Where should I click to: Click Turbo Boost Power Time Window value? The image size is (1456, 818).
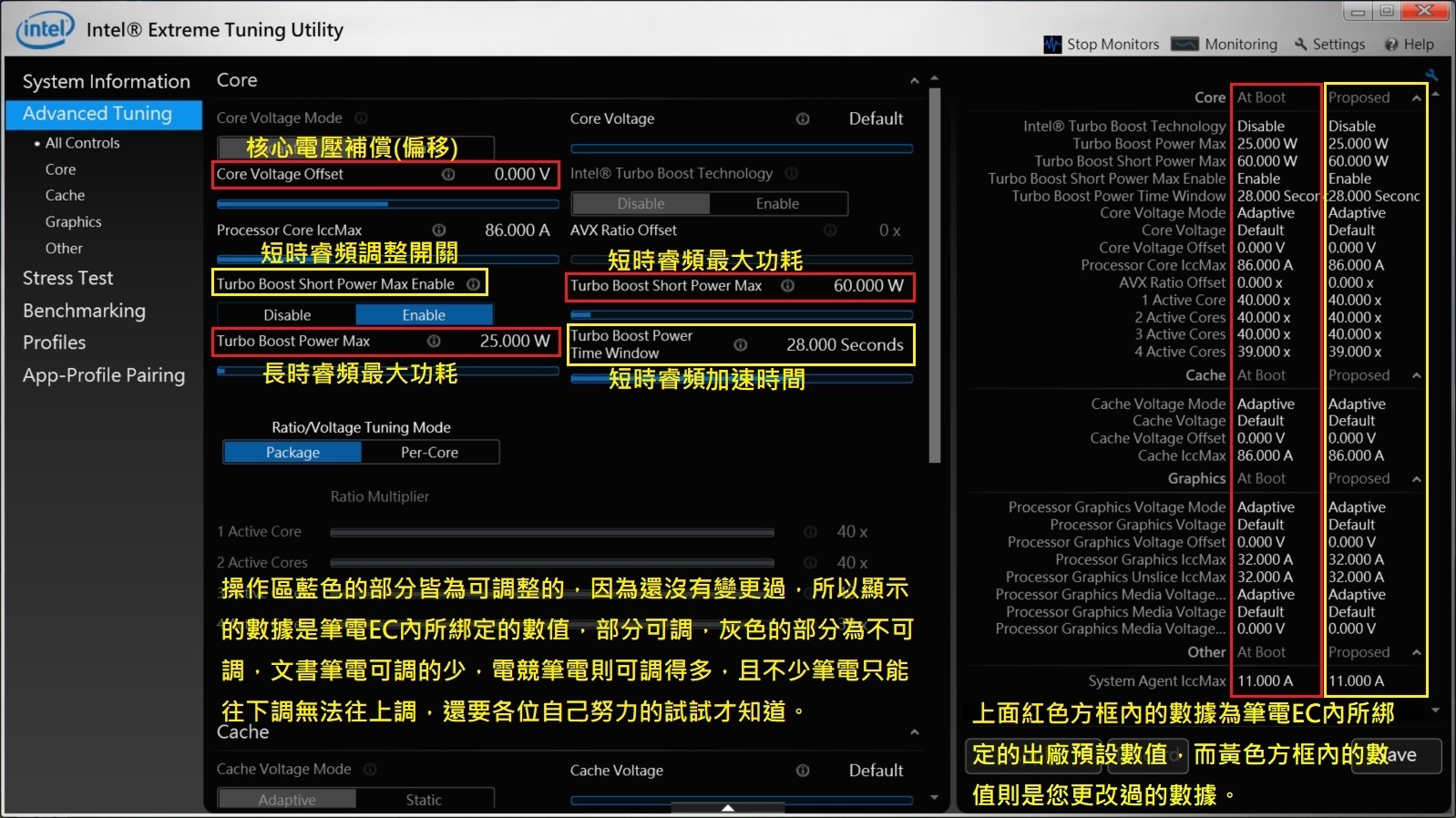click(845, 344)
